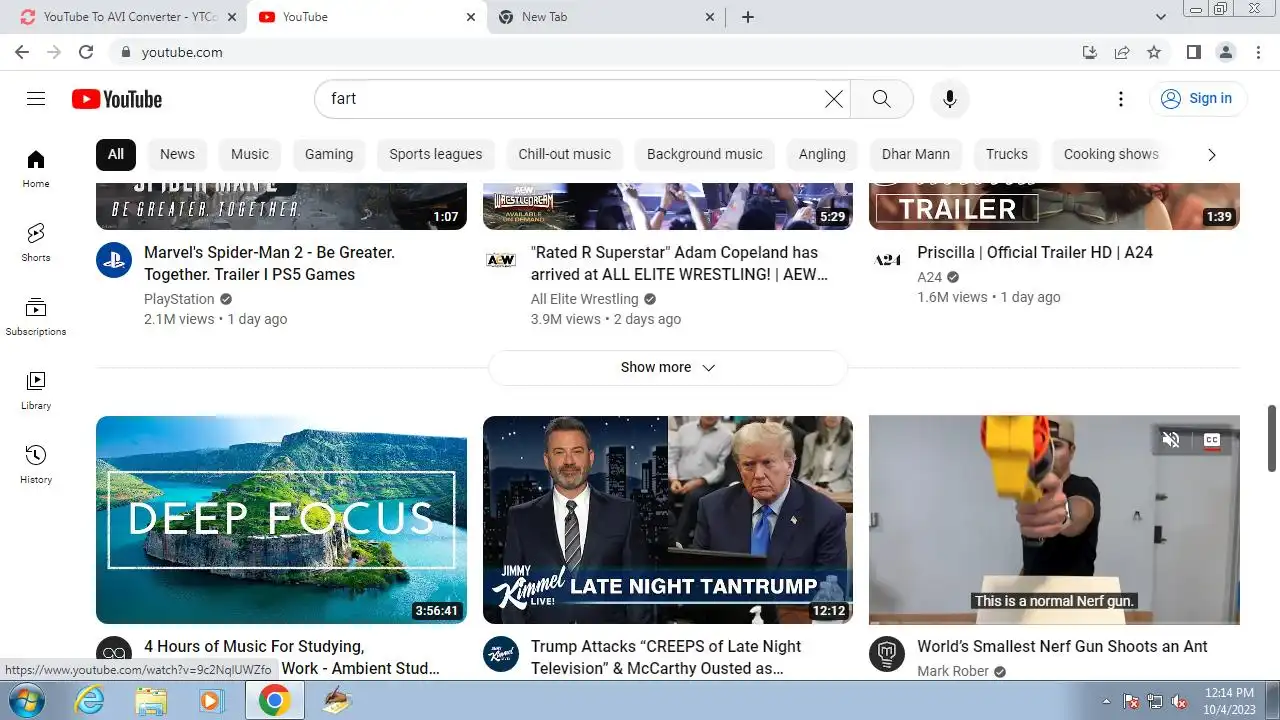1280x720 pixels.
Task: Open the browser side panel icon
Action: [x=1193, y=52]
